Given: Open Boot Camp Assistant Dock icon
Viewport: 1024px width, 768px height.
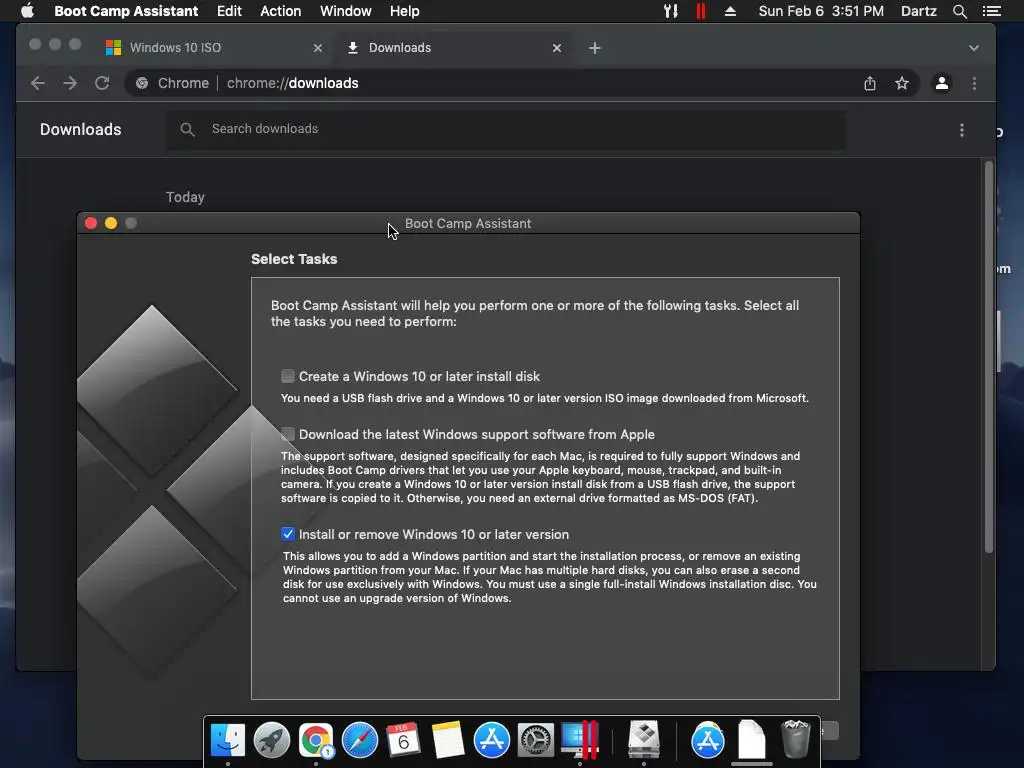Looking at the screenshot, I should point(644,740).
